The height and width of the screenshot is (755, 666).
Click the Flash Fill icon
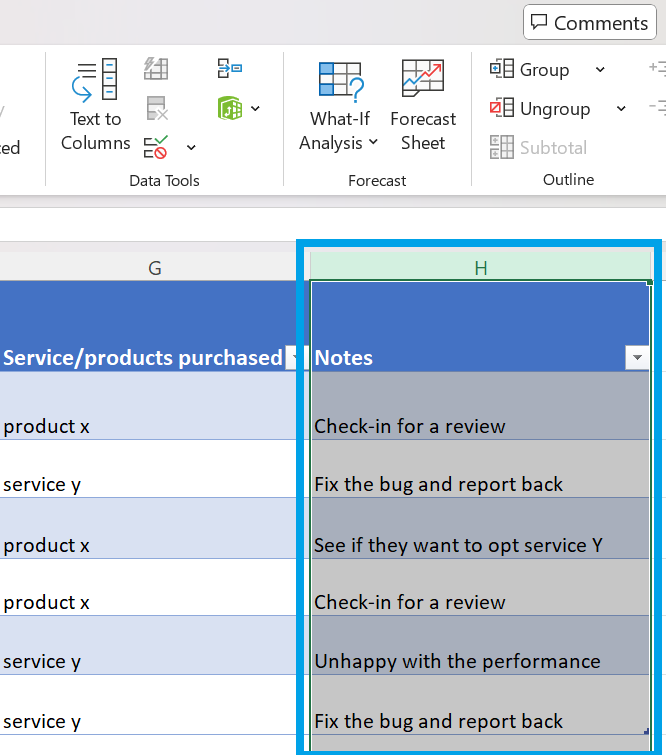point(156,69)
